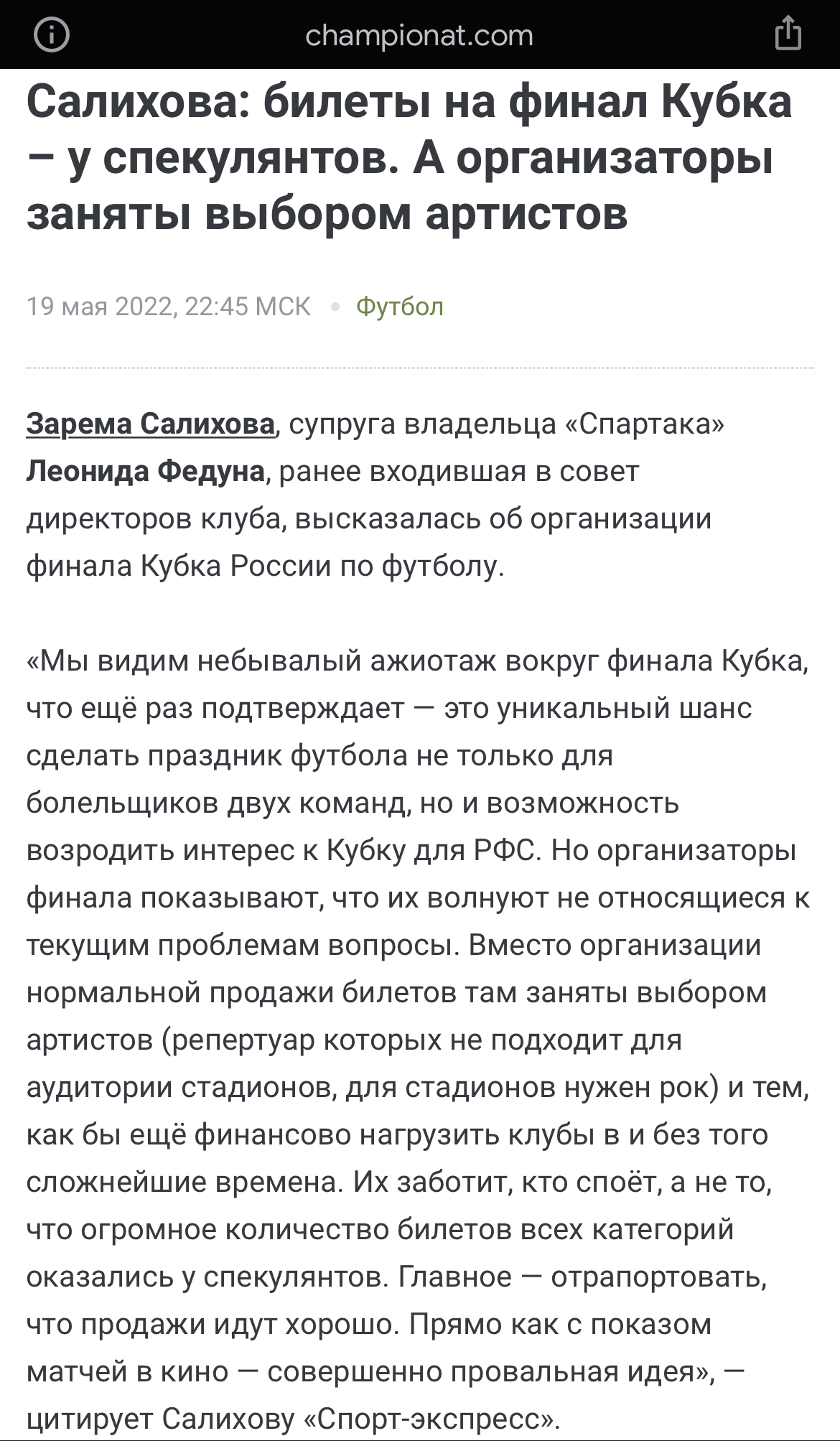Screen dimensions: 840x1441
Task: Click the bold name Леонида Федуна
Action: (146, 471)
